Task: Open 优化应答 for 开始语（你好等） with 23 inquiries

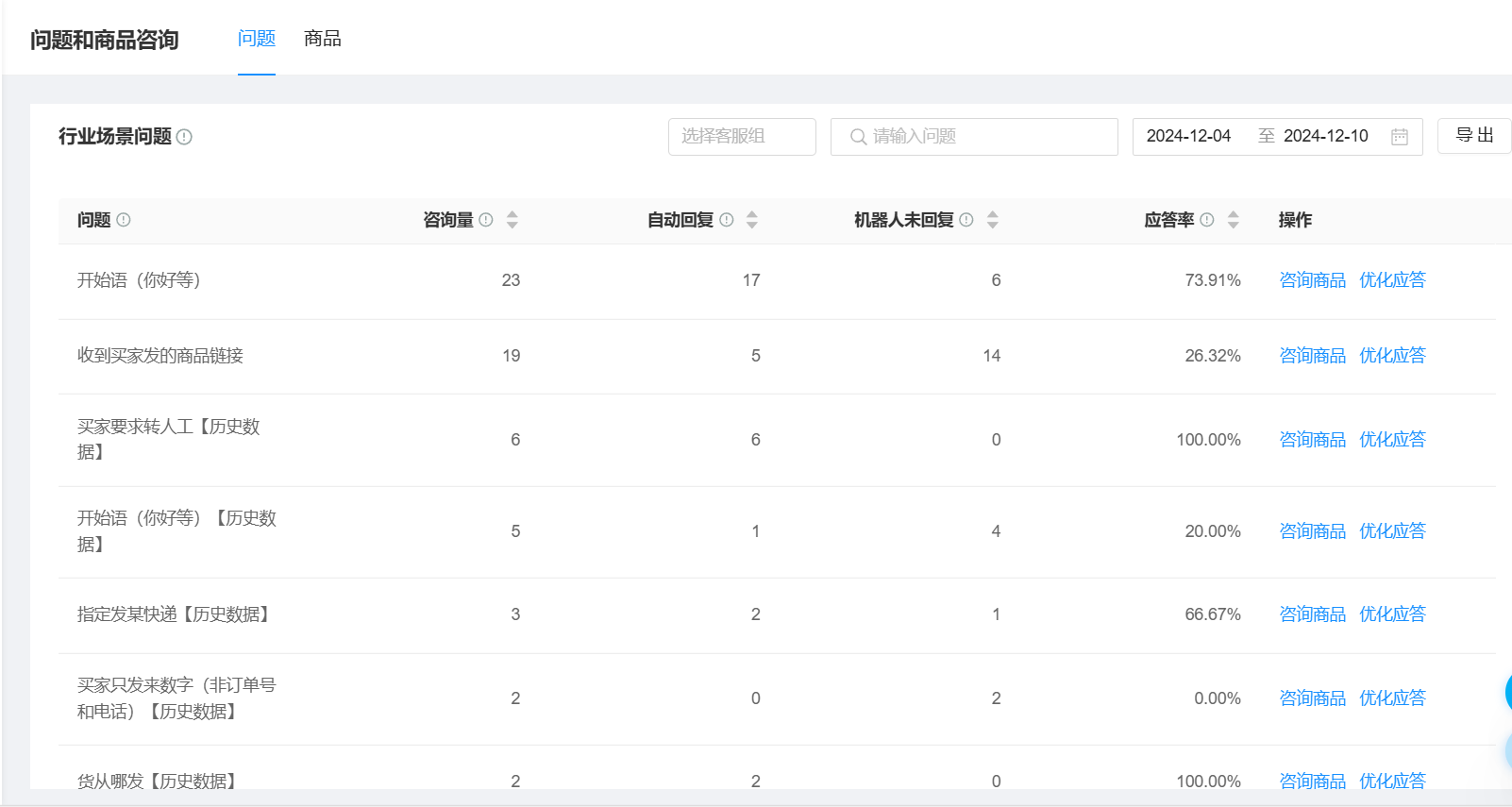Action: pyautogui.click(x=1392, y=280)
